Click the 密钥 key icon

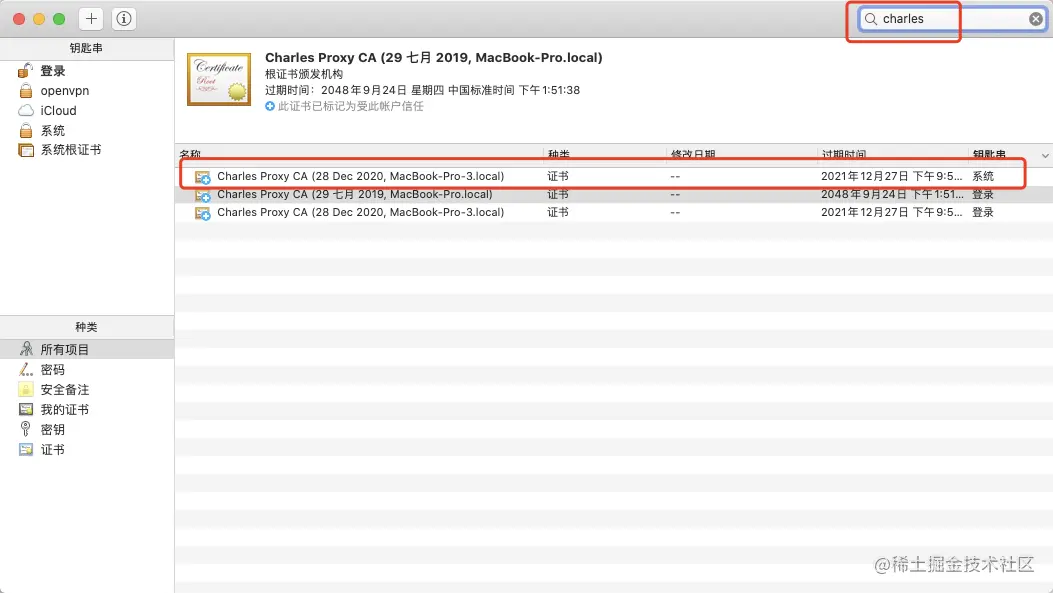point(26,428)
